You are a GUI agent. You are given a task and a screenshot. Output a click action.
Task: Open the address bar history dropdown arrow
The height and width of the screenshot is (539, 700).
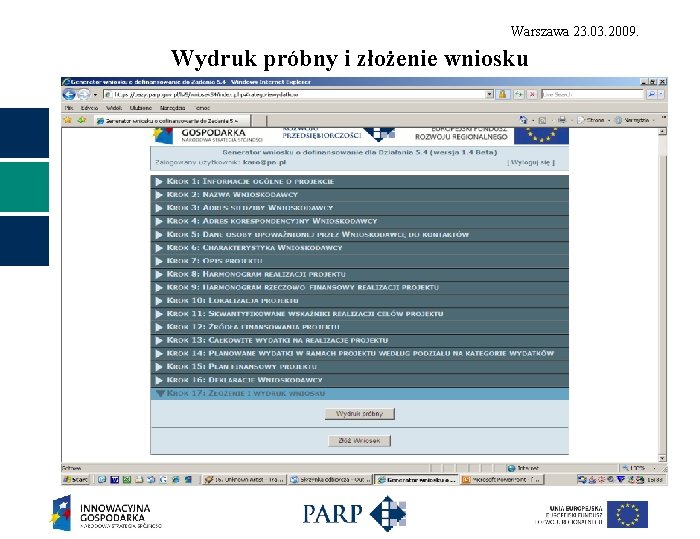coord(490,94)
